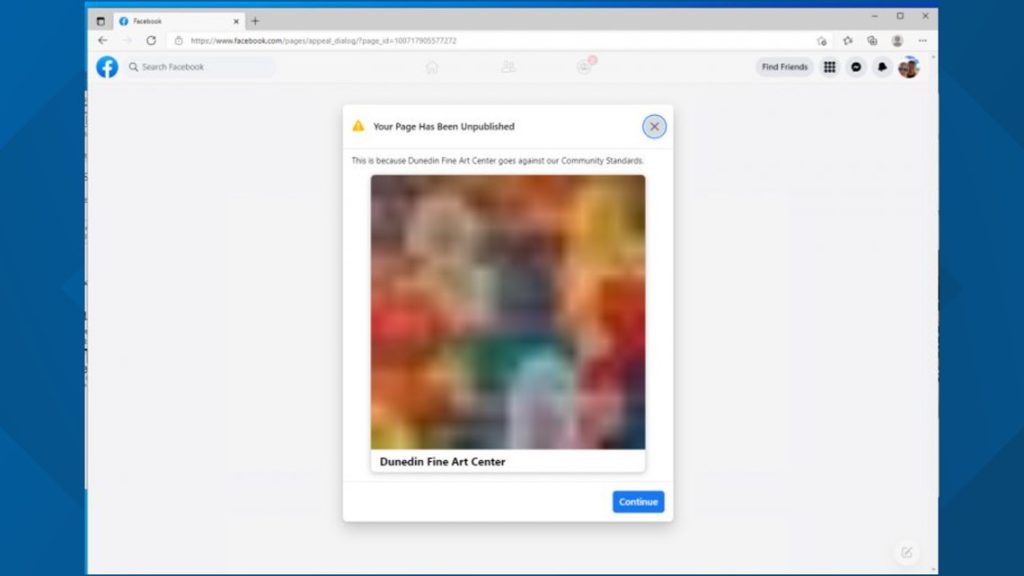
Task: Click the Search Facebook field
Action: [x=200, y=67]
